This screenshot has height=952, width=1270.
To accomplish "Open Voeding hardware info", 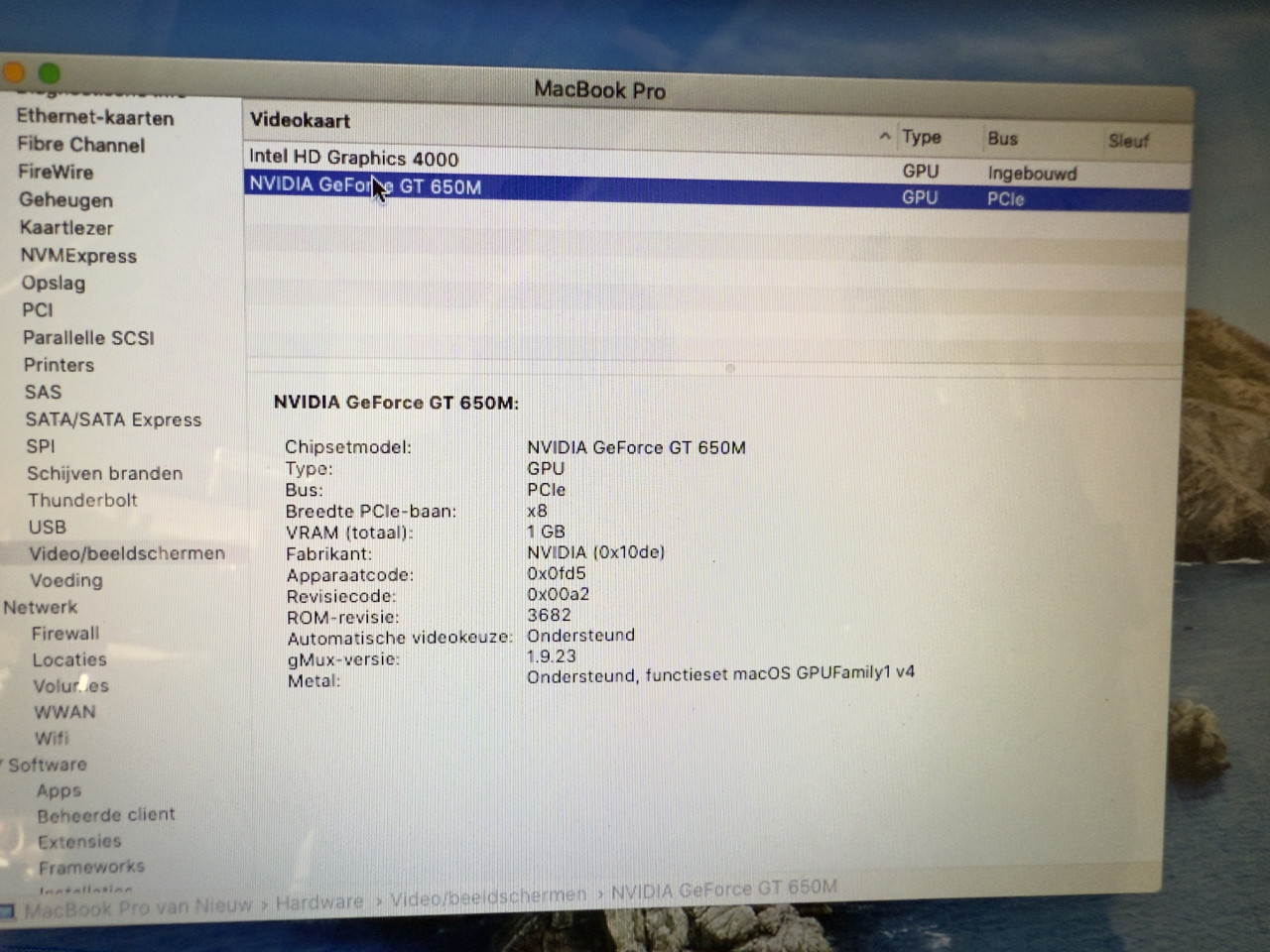I will (x=65, y=580).
